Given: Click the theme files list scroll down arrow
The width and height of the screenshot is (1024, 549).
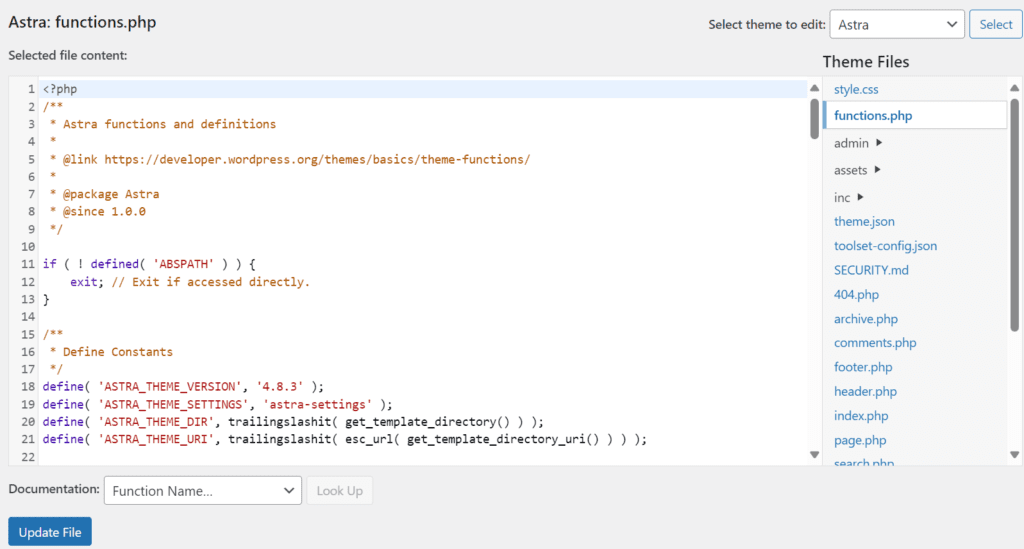Looking at the screenshot, I should pyautogui.click(x=1014, y=454).
